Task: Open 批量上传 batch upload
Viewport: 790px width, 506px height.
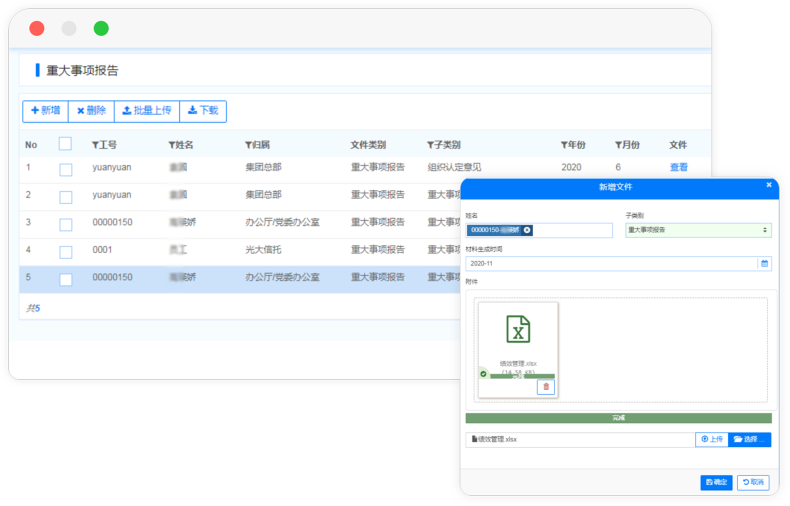Action: pos(147,111)
